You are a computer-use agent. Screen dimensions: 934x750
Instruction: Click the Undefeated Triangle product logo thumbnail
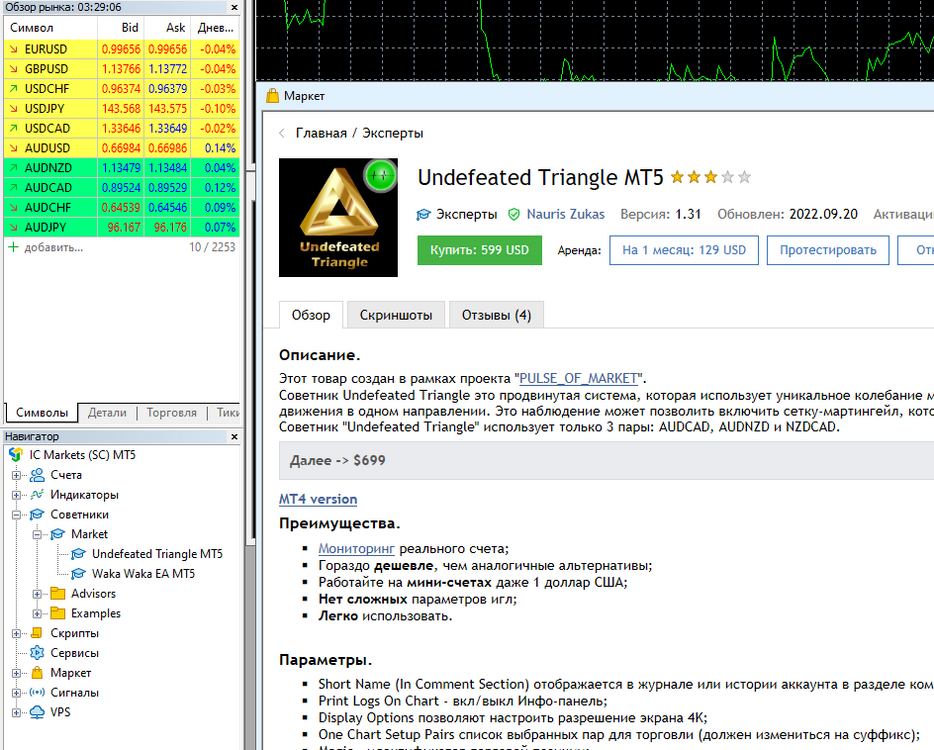coord(338,217)
